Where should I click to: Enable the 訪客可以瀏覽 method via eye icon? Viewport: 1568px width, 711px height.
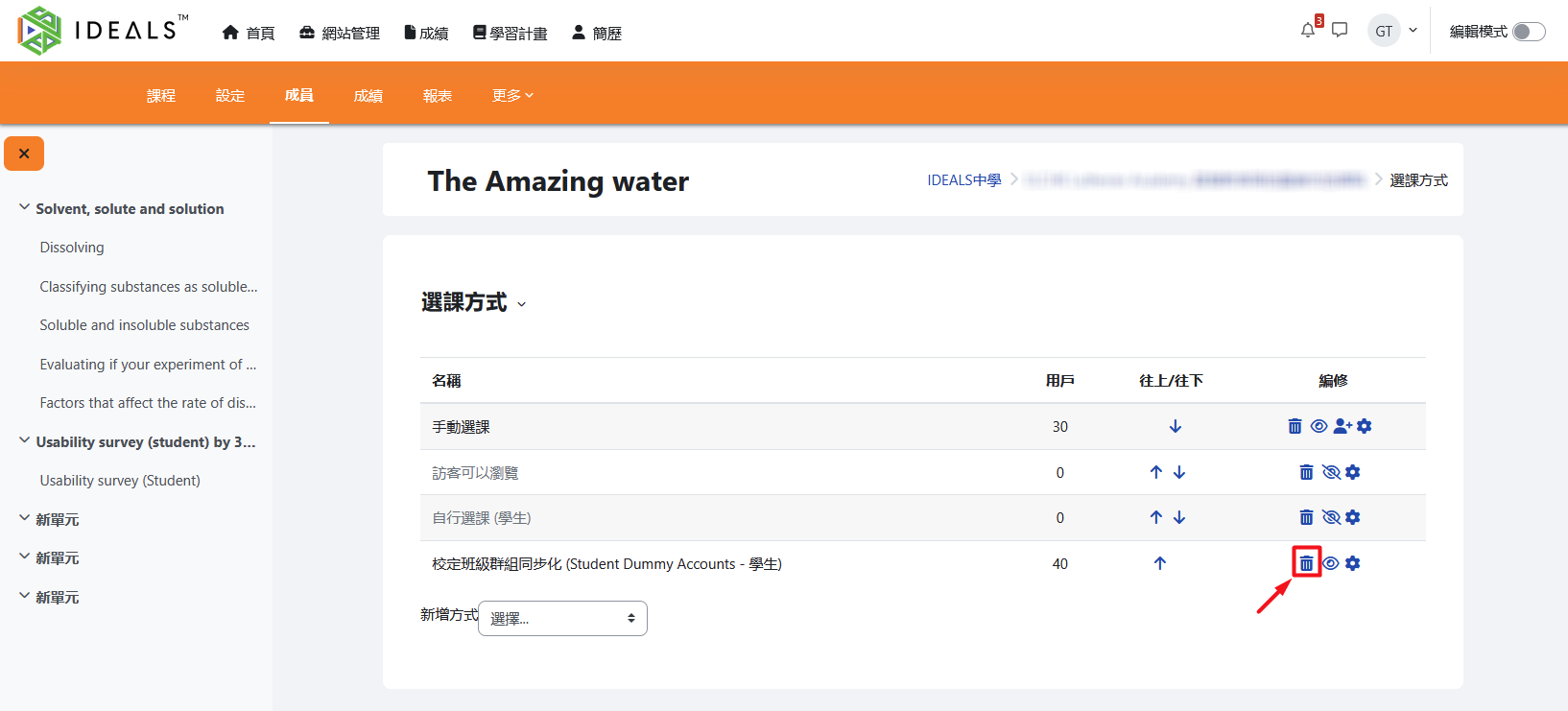1330,472
